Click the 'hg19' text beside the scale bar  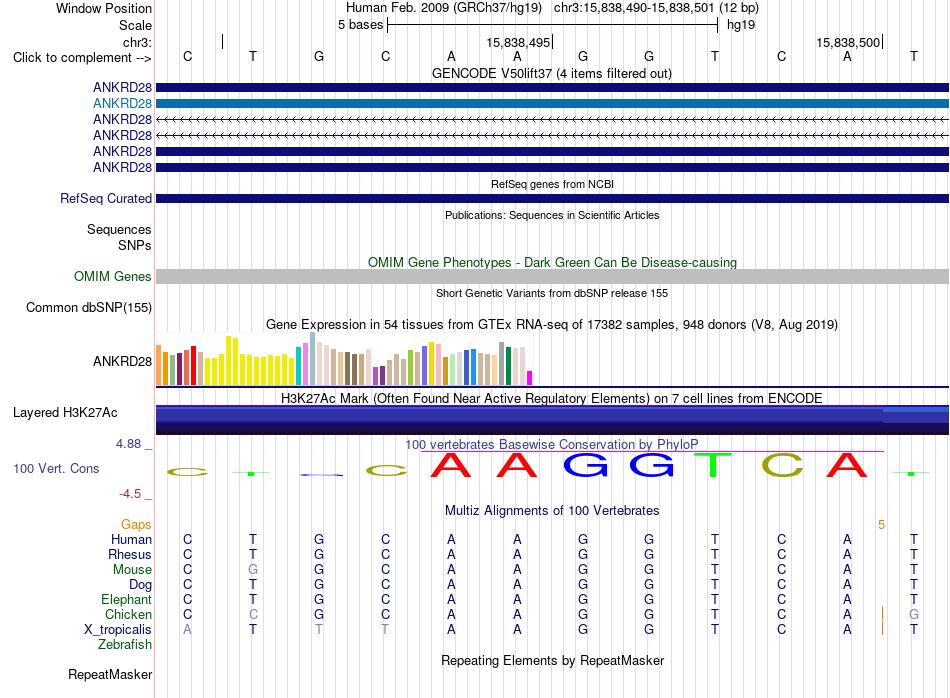(x=741, y=25)
